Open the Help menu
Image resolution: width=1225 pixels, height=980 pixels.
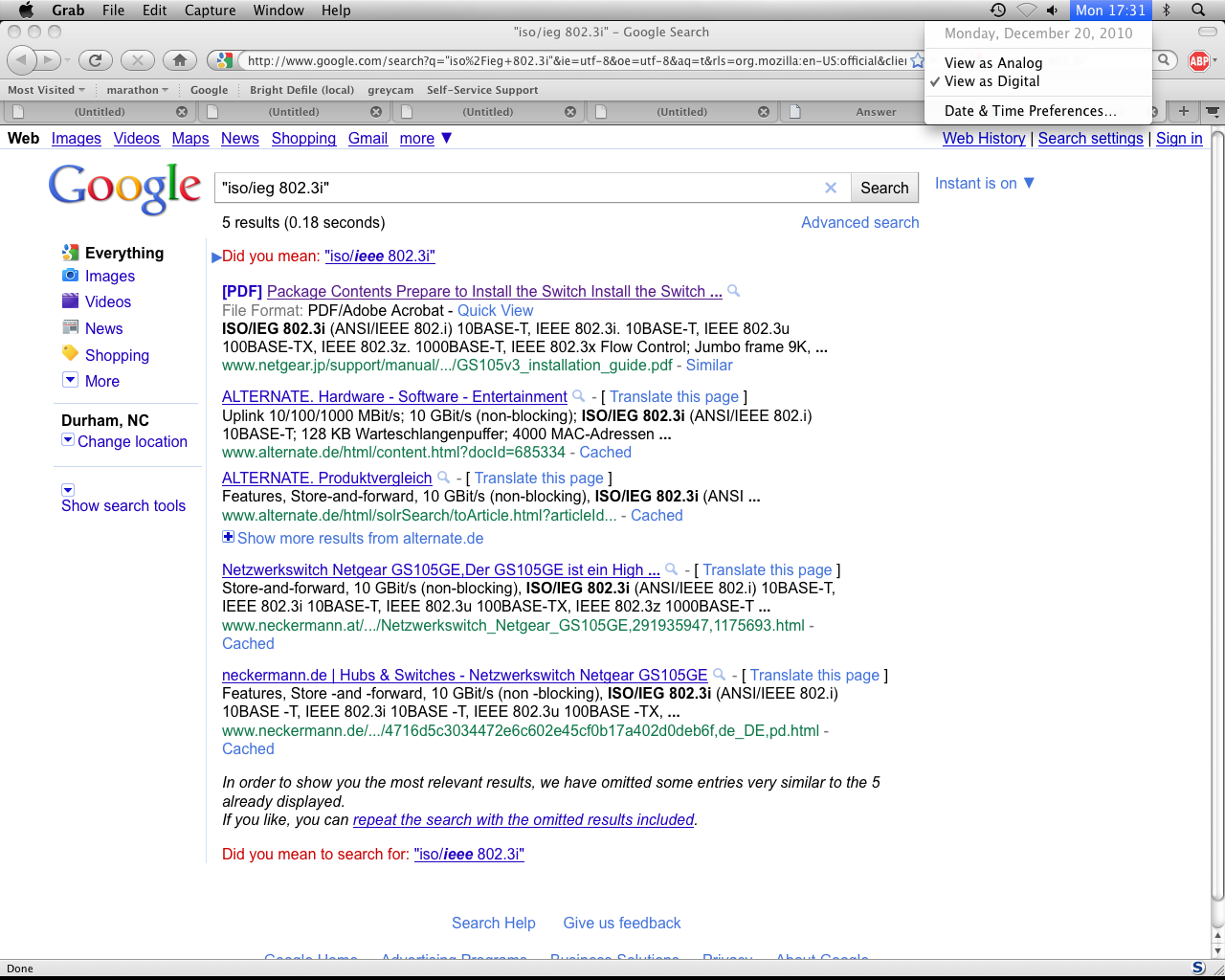click(x=336, y=10)
